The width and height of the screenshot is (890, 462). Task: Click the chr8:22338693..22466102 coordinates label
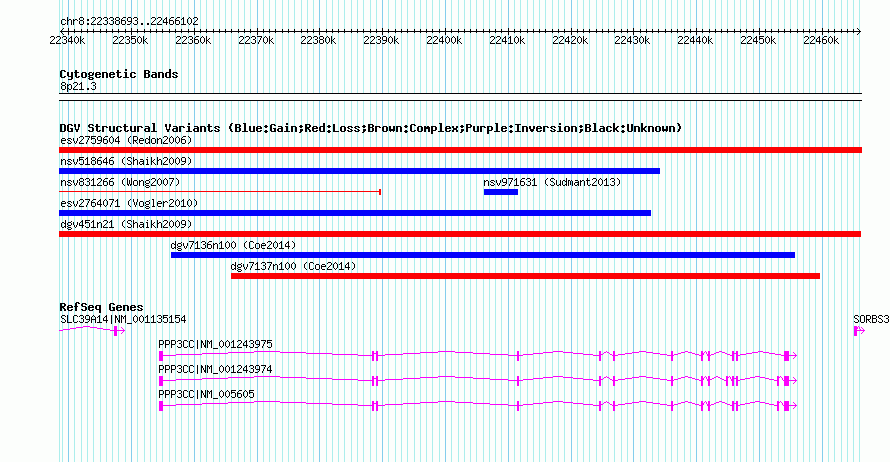tap(129, 22)
